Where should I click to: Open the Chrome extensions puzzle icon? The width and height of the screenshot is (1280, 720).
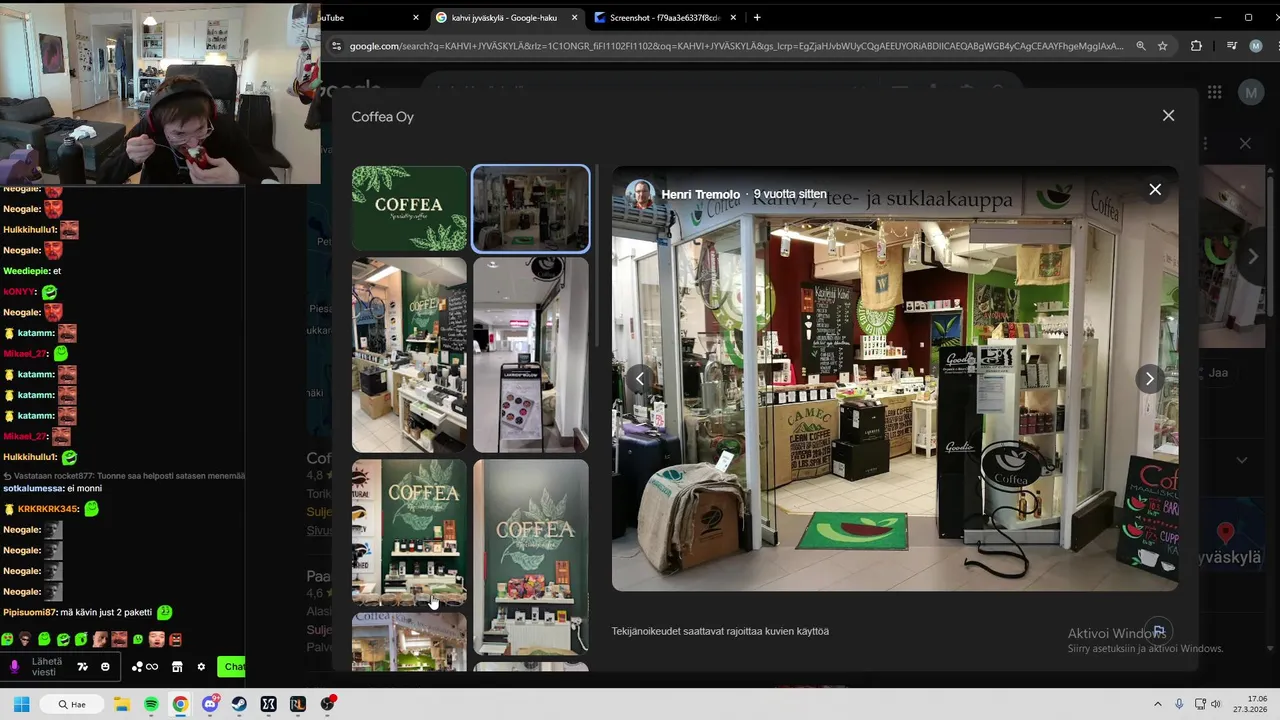[1196, 46]
